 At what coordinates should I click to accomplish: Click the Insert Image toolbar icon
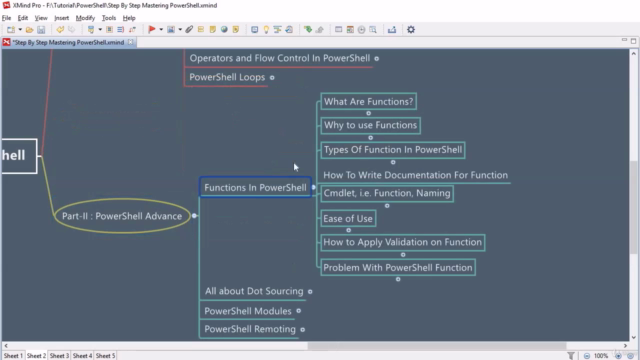click(171, 29)
